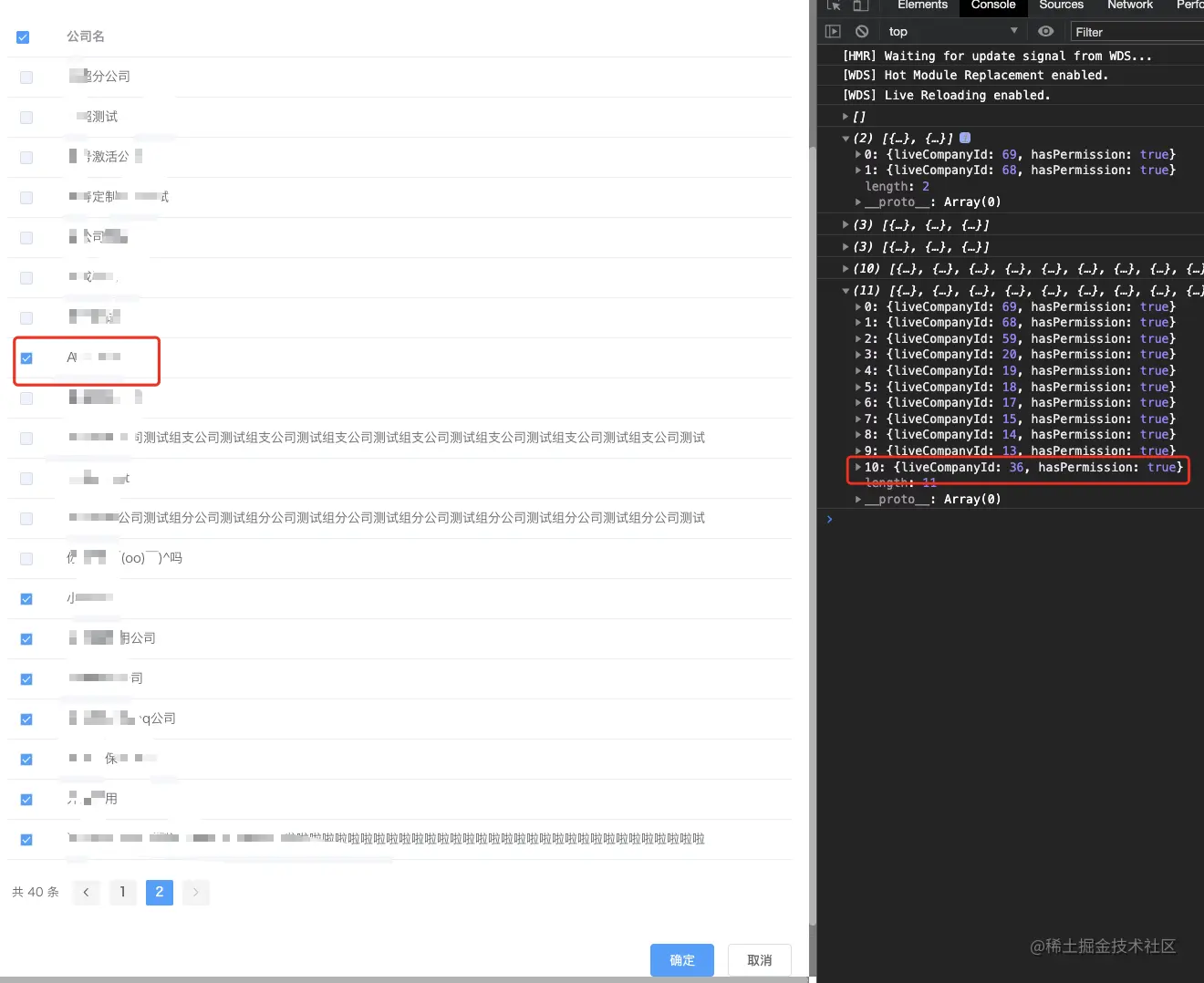Expand the empty [] array log
Screen dimensions: 1204x983
(846, 117)
